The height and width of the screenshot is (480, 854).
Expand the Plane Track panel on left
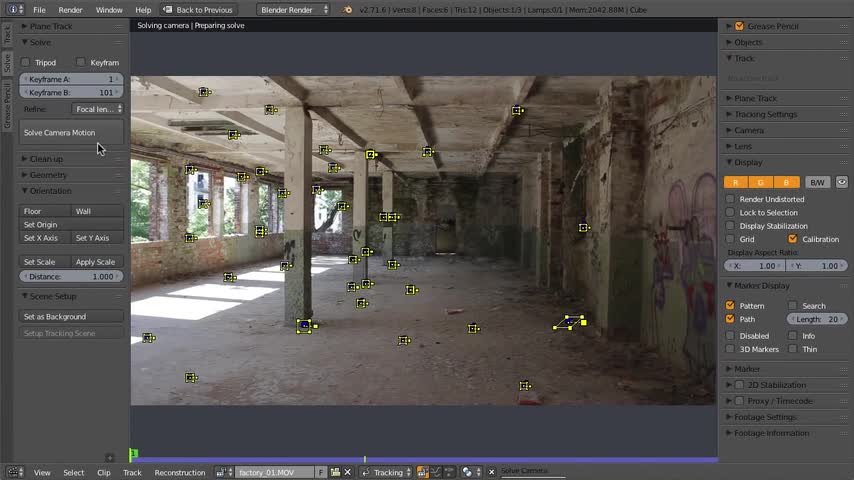coord(51,26)
